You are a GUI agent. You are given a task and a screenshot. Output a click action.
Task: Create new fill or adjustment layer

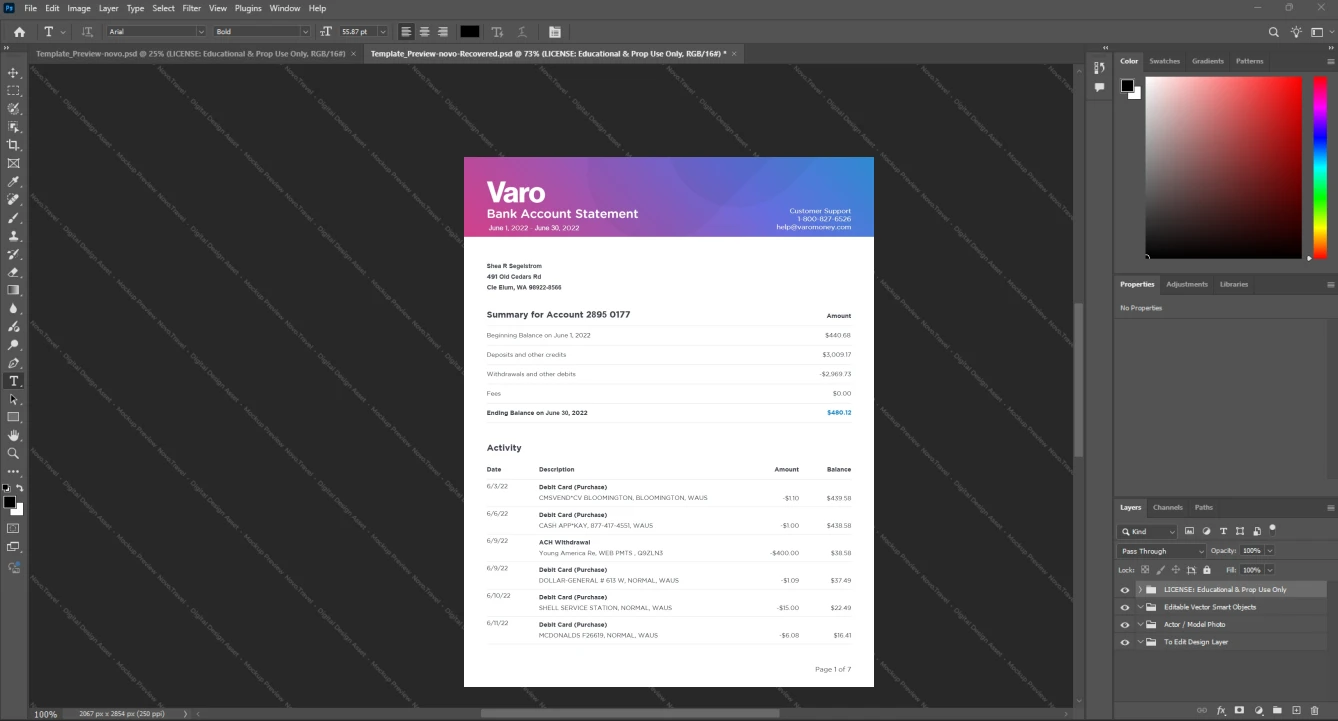1259,710
